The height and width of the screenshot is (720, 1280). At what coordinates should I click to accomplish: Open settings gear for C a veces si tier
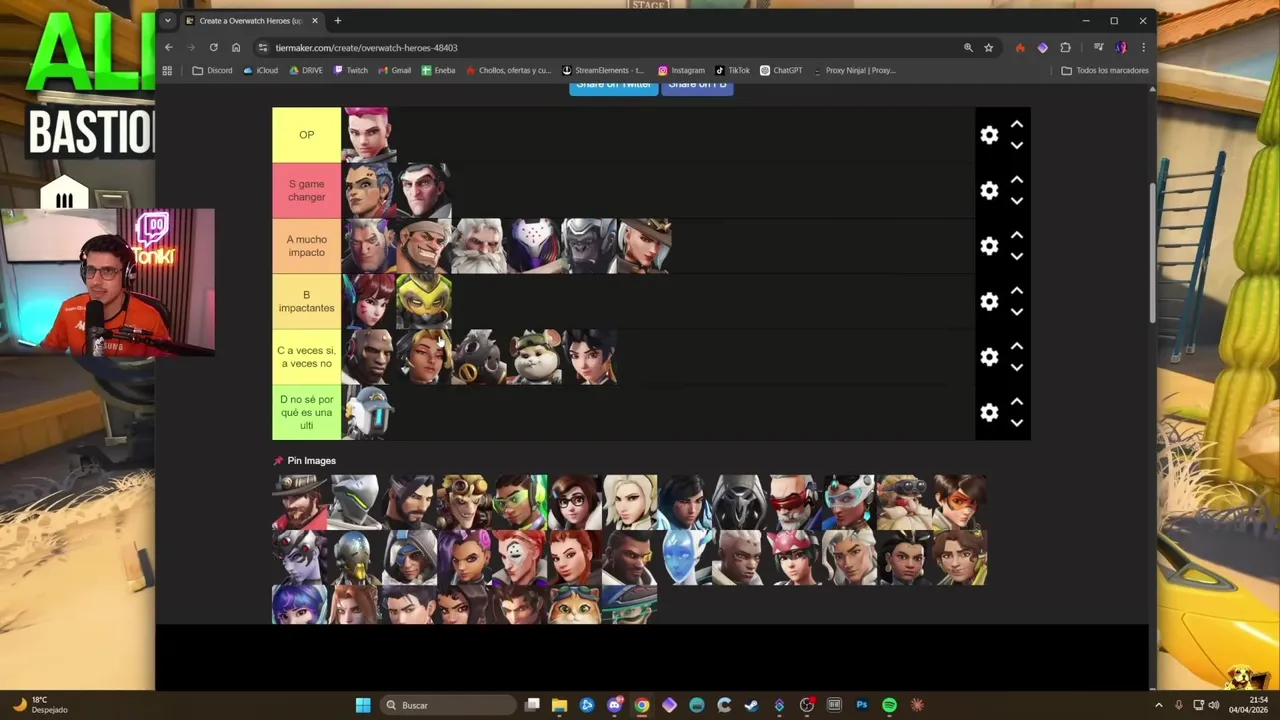point(989,357)
